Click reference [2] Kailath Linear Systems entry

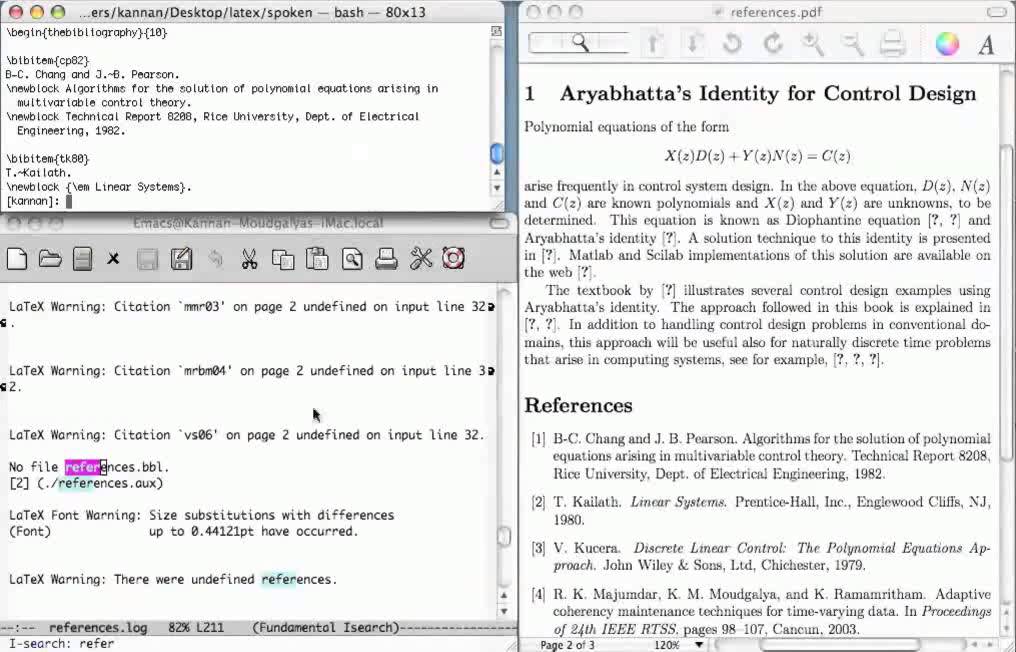pyautogui.click(x=761, y=511)
